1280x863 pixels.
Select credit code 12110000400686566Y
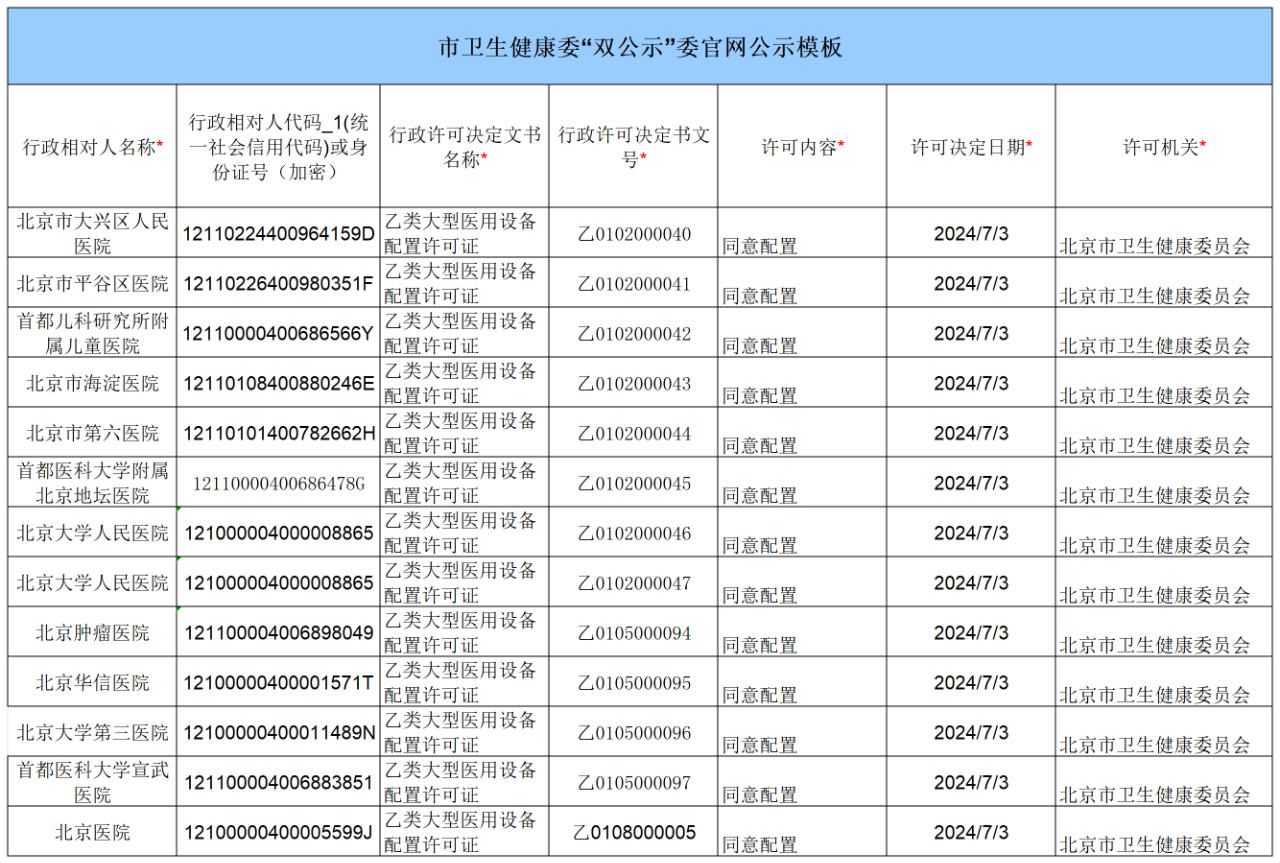[278, 333]
